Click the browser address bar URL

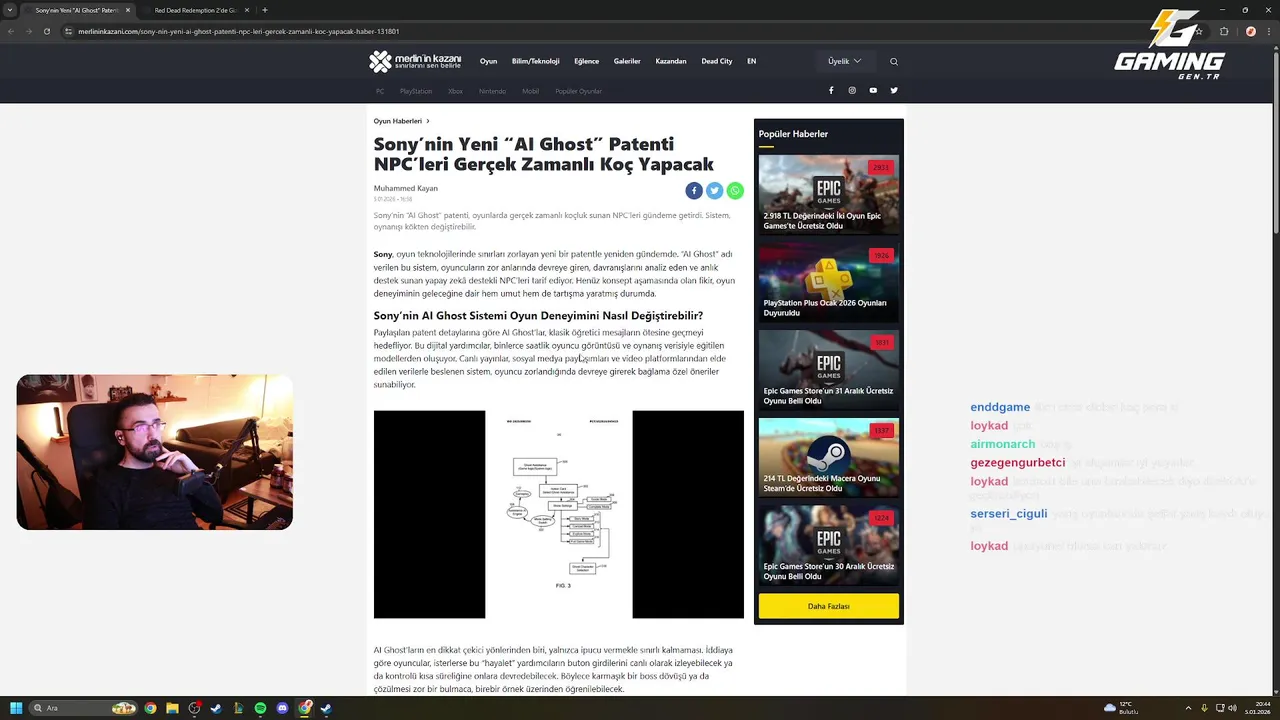(239, 31)
